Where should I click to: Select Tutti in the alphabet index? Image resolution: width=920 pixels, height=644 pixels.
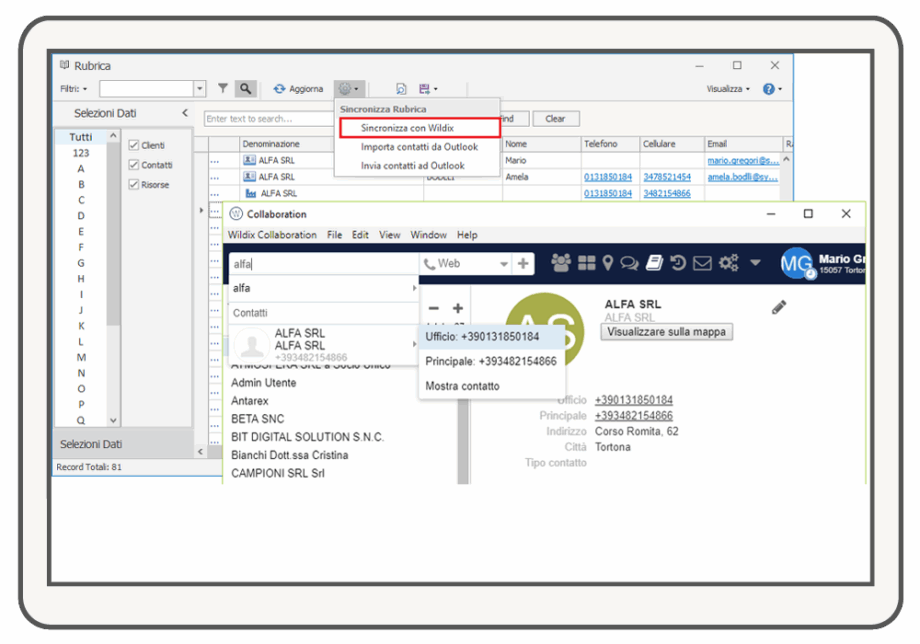[x=80, y=137]
